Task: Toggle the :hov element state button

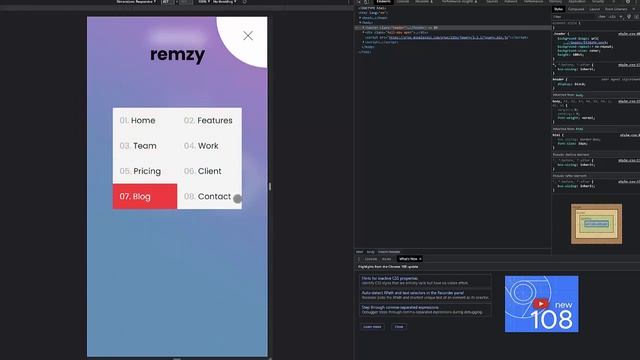Action: point(602,17)
